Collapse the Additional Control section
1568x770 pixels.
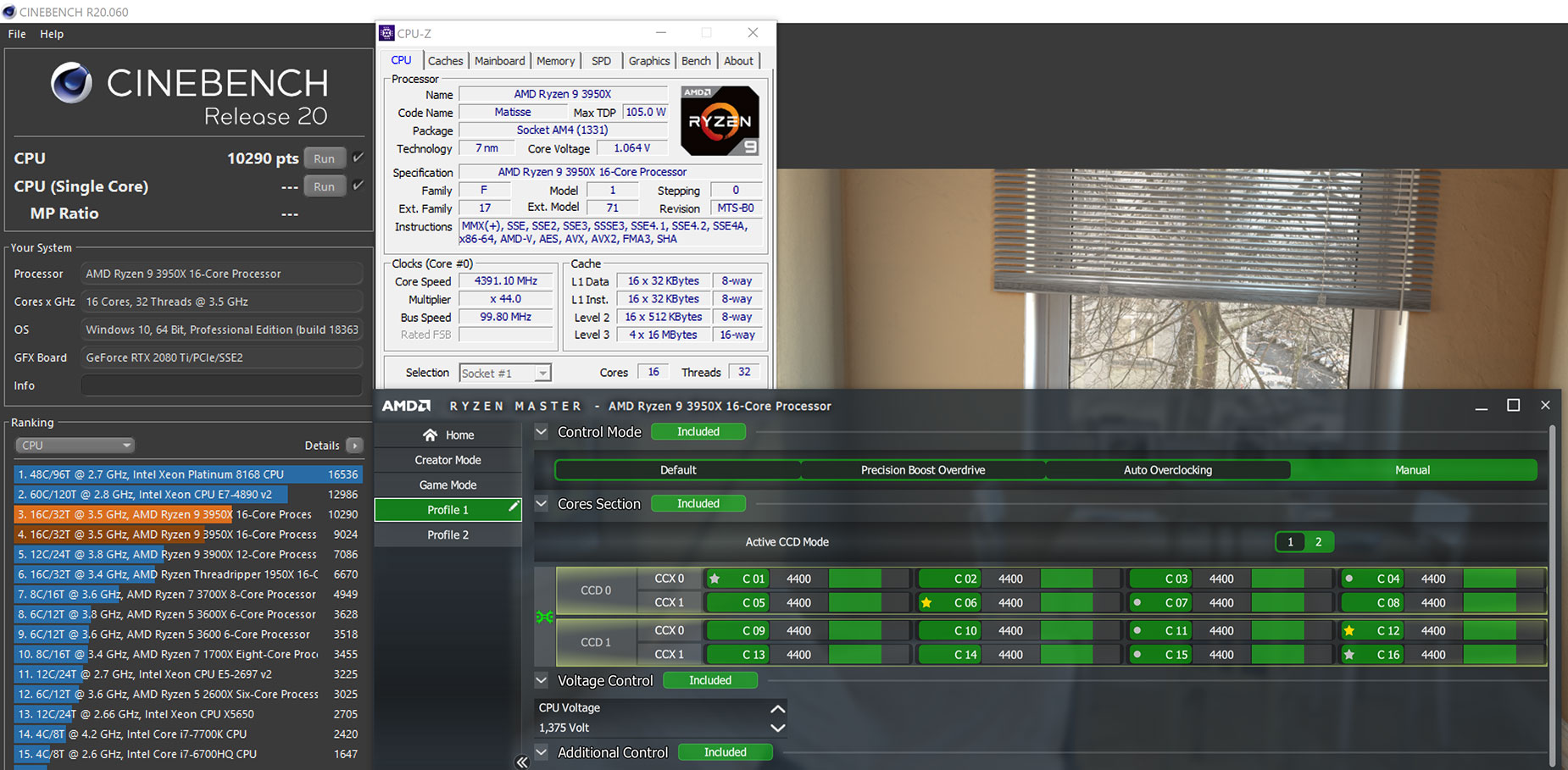[x=541, y=752]
